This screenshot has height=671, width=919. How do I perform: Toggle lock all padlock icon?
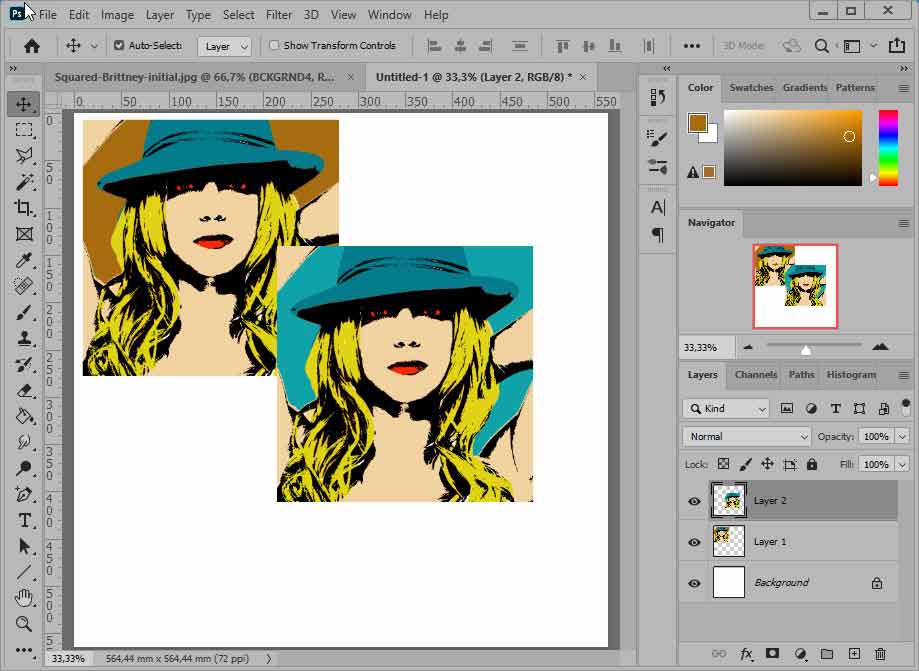812,464
